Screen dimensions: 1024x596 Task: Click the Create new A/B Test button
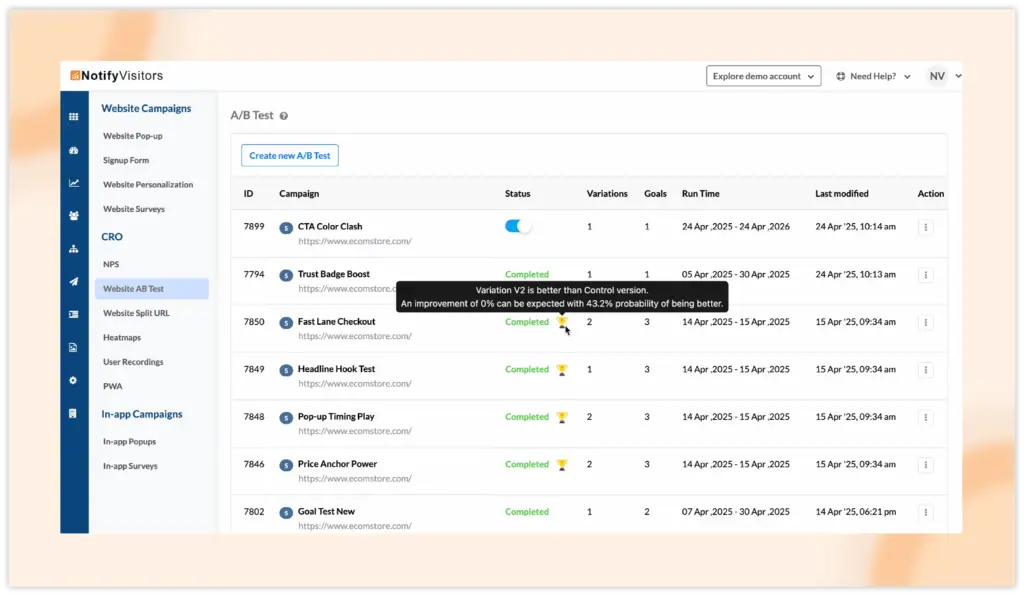pos(290,156)
